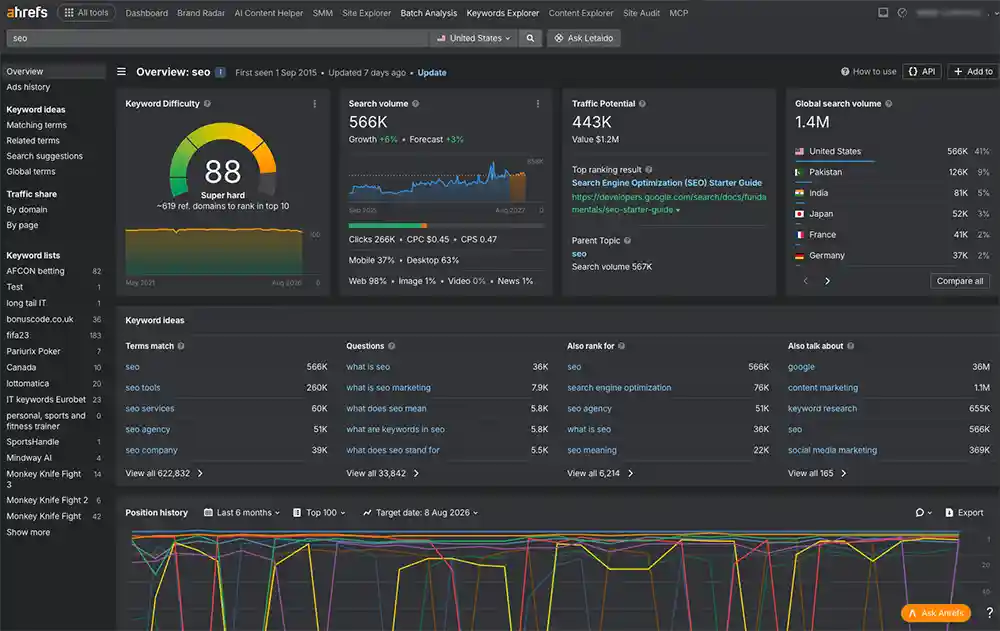
Task: Toggle the hamburger sidebar menu icon
Action: [121, 71]
